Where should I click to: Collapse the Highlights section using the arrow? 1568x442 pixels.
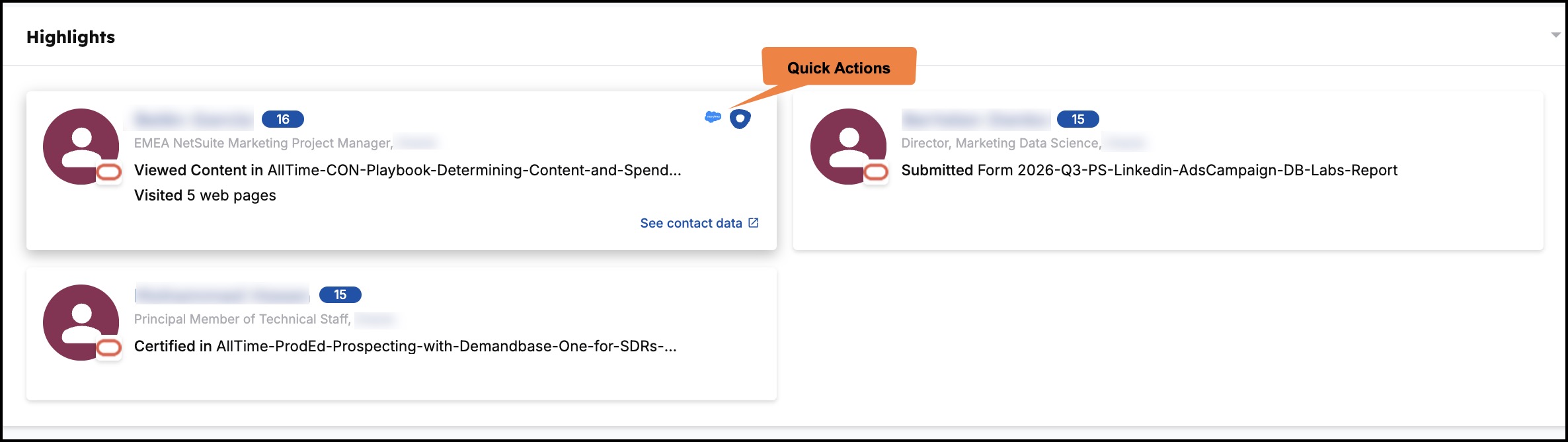tap(1555, 35)
